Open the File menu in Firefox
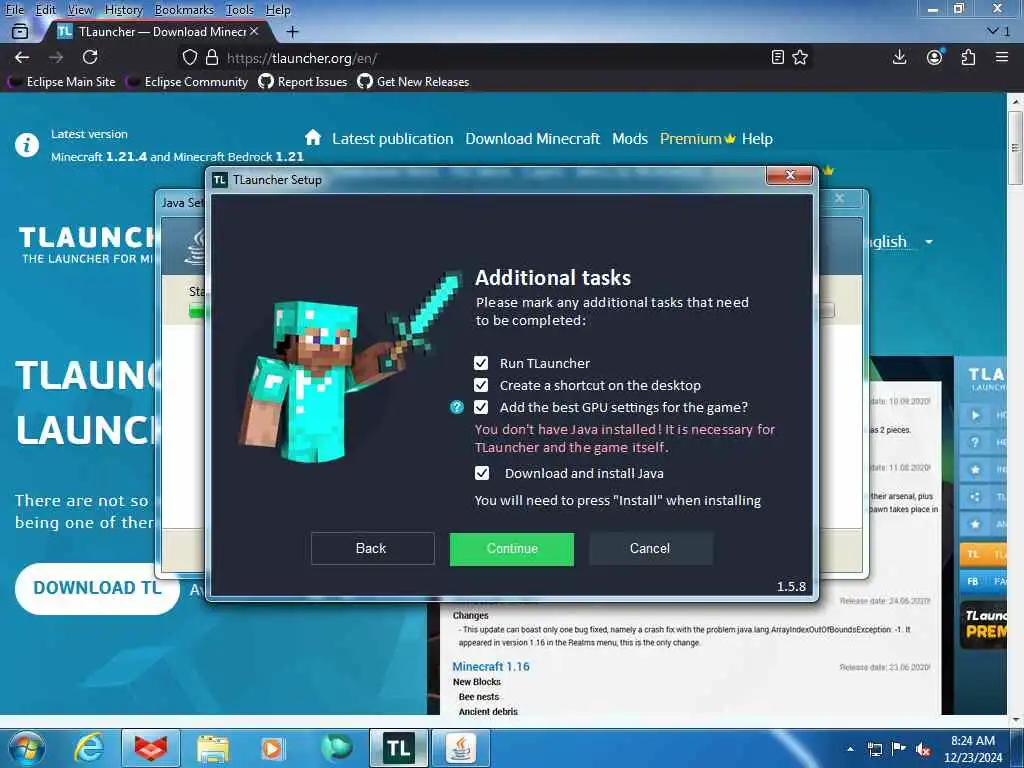This screenshot has width=1024, height=768. [14, 10]
